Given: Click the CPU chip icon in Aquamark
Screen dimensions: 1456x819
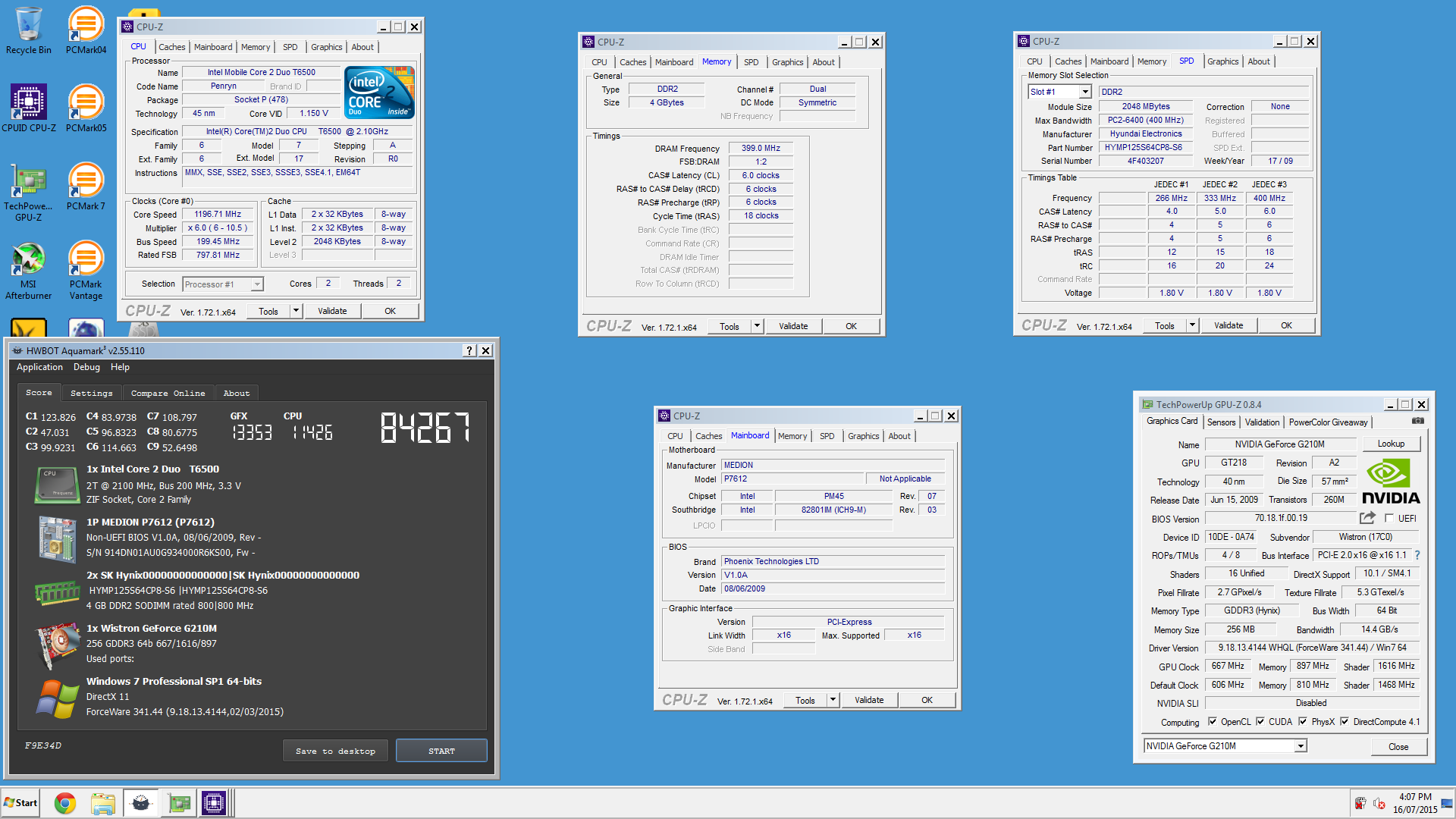Looking at the screenshot, I should pyautogui.click(x=57, y=485).
